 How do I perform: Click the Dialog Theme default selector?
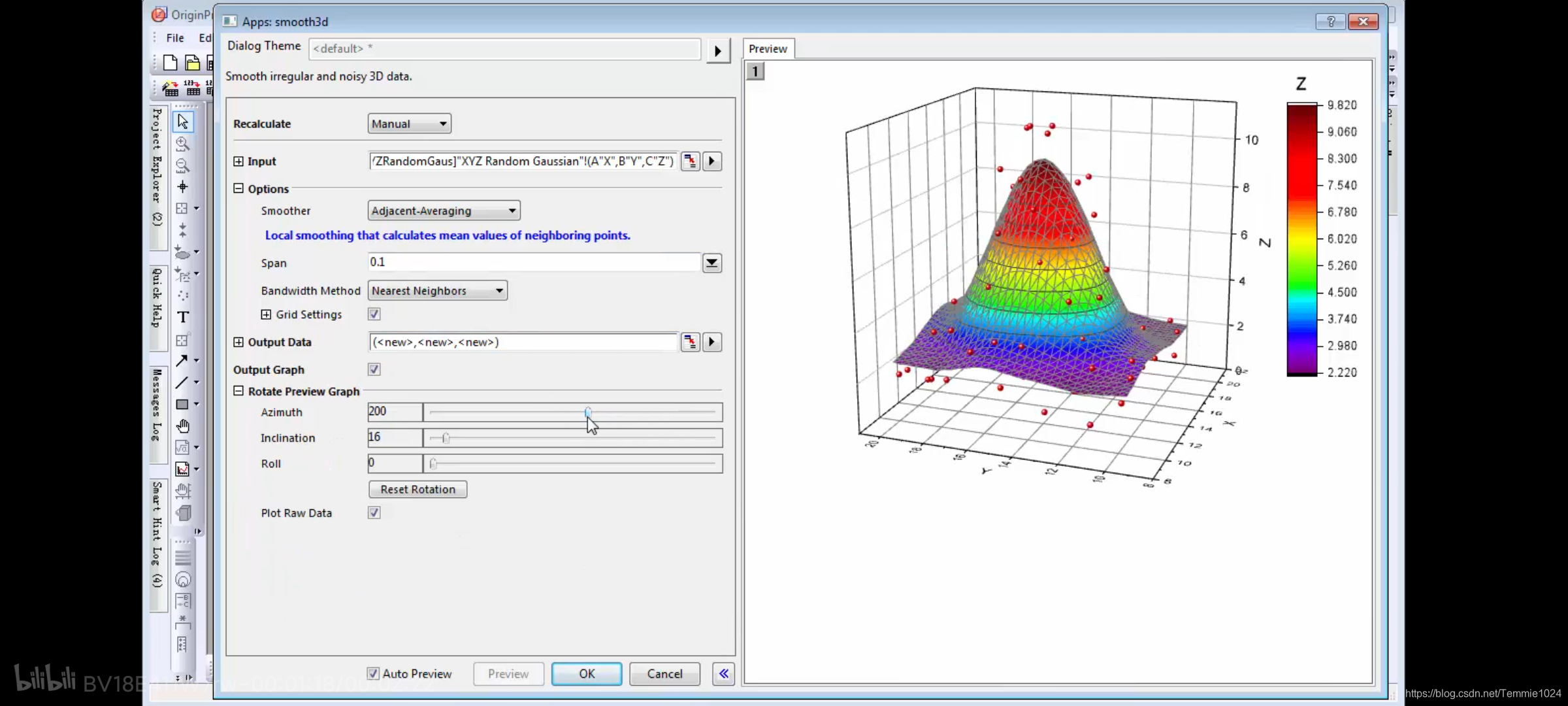[505, 47]
